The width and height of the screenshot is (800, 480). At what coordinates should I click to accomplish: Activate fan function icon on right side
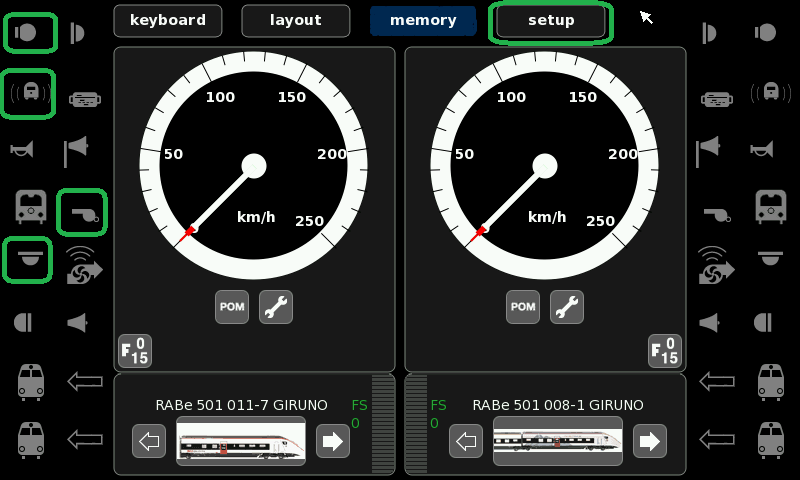[713, 266]
